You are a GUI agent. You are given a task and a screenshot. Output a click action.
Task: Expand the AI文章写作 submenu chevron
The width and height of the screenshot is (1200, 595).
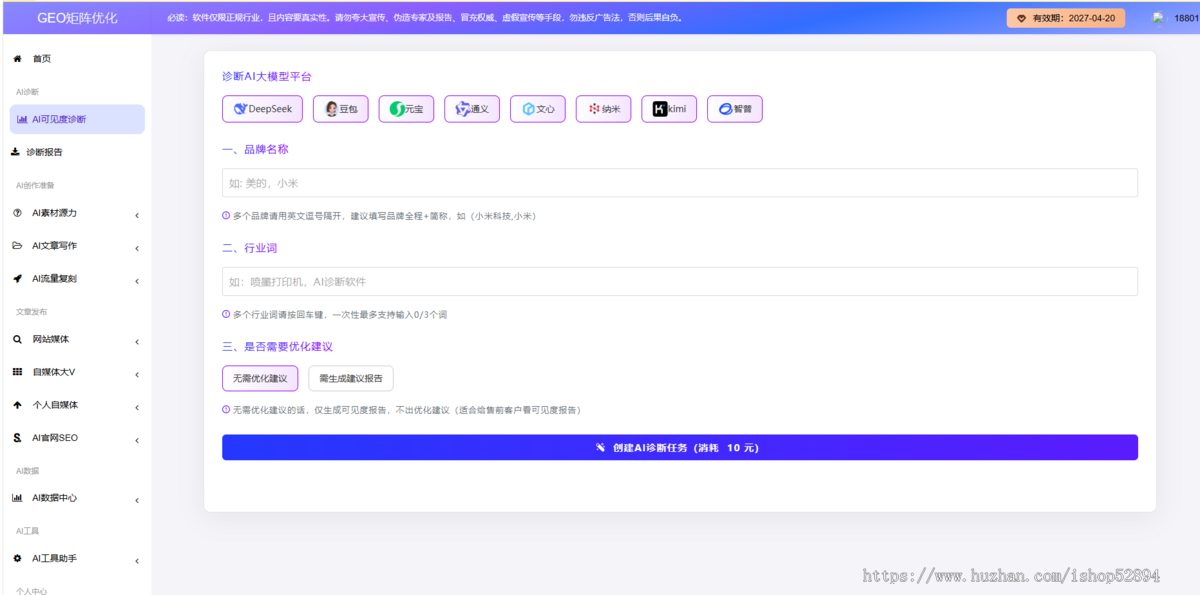(x=137, y=248)
